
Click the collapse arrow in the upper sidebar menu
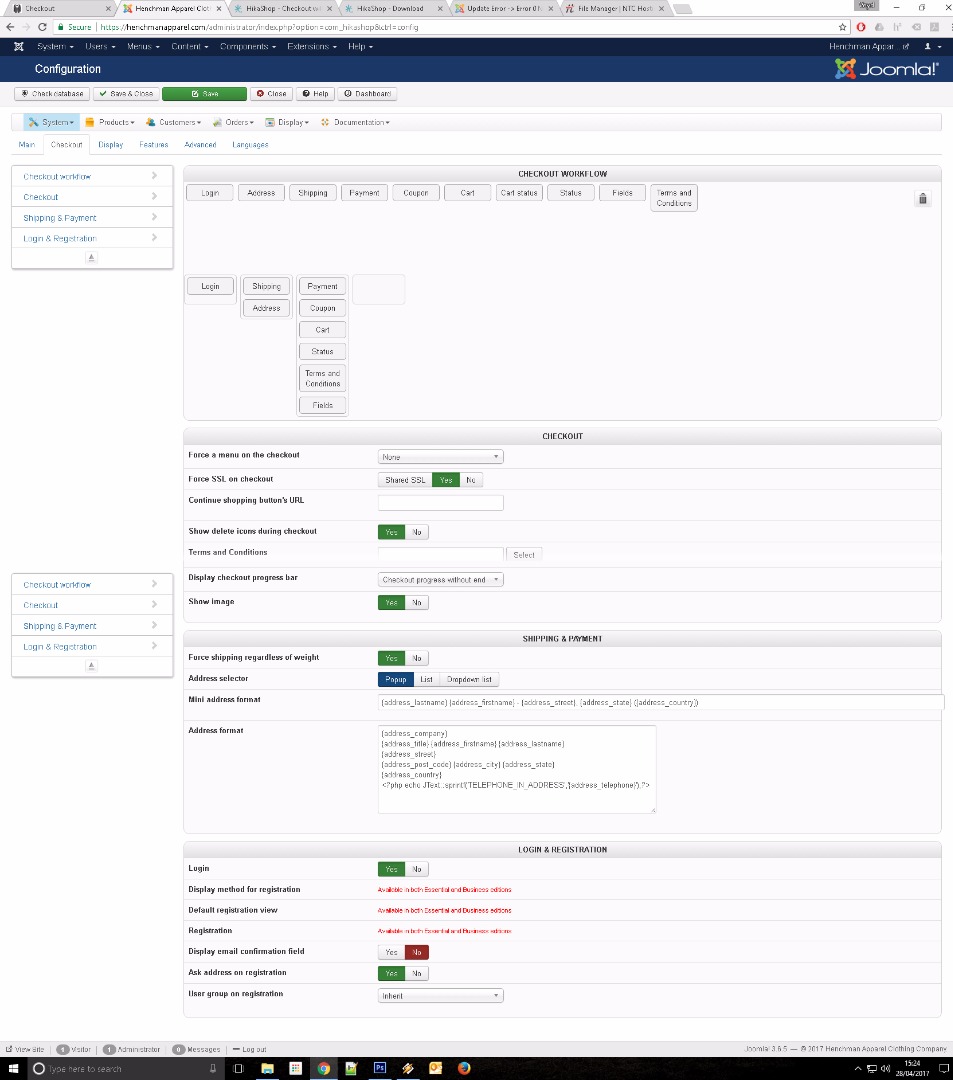tap(92, 258)
